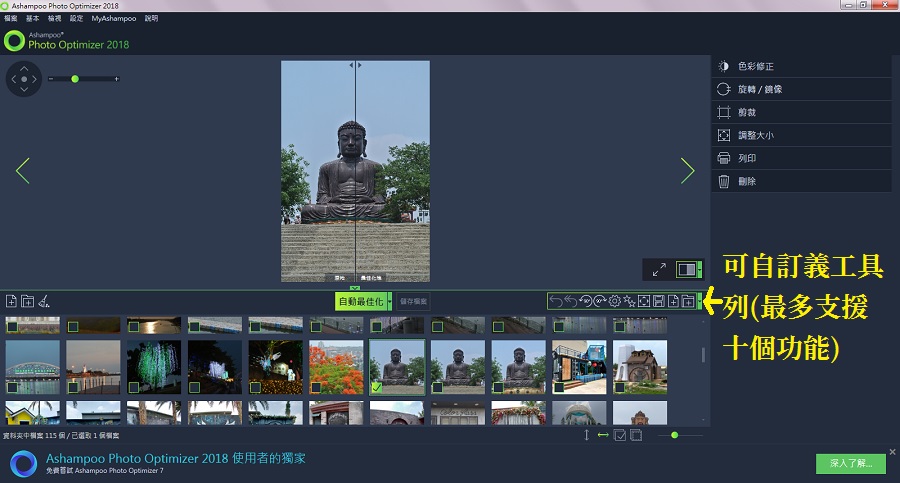Click the plus zoom-in sign

tap(117, 79)
